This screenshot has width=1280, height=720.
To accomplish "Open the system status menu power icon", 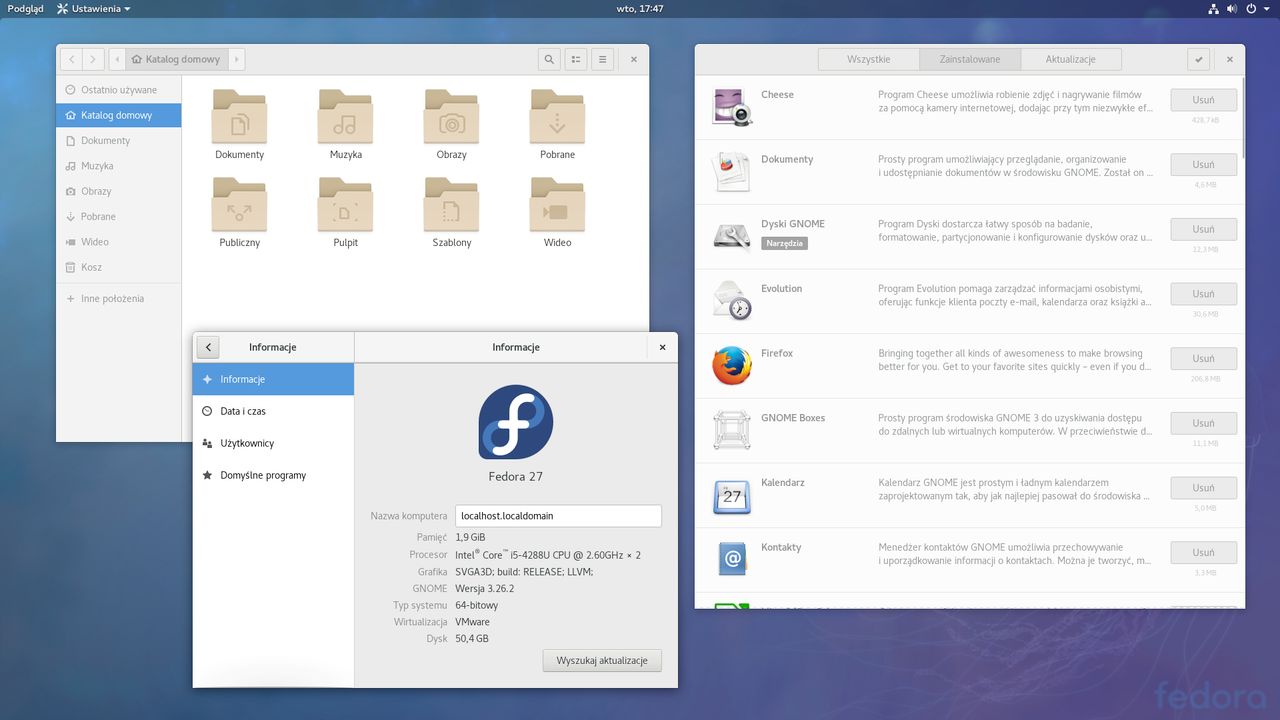I will pos(1252,9).
